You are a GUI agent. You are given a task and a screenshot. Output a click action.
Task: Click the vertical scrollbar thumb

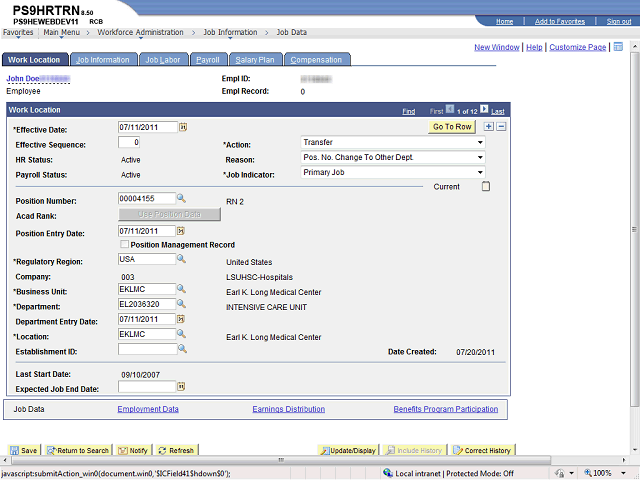point(634,229)
